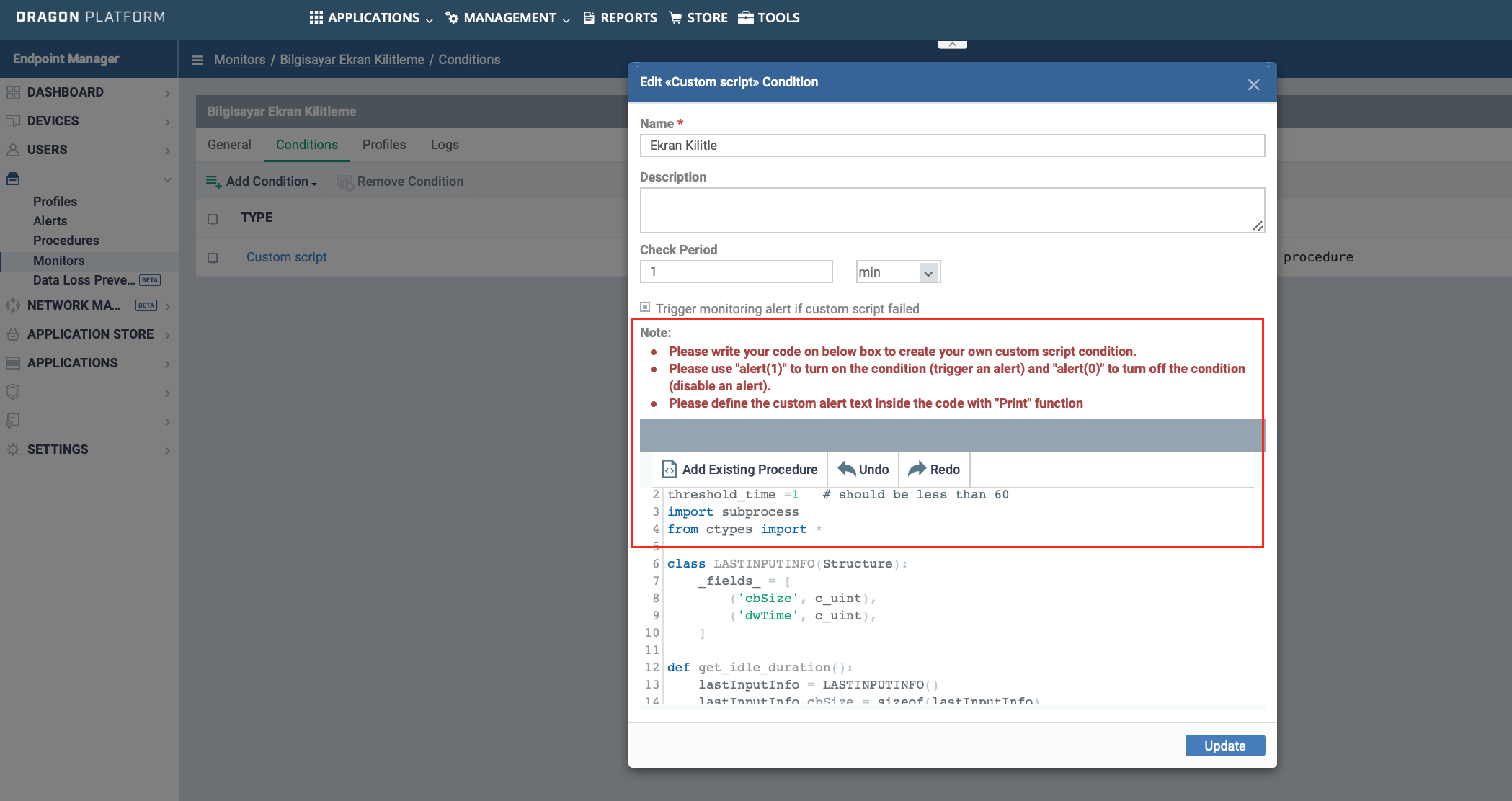Open the MANAGEMENT top menu
The width and height of the screenshot is (1512, 801).
[x=508, y=17]
